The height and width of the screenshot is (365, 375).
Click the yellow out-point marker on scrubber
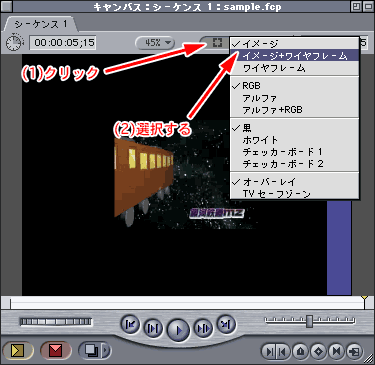tap(365, 299)
